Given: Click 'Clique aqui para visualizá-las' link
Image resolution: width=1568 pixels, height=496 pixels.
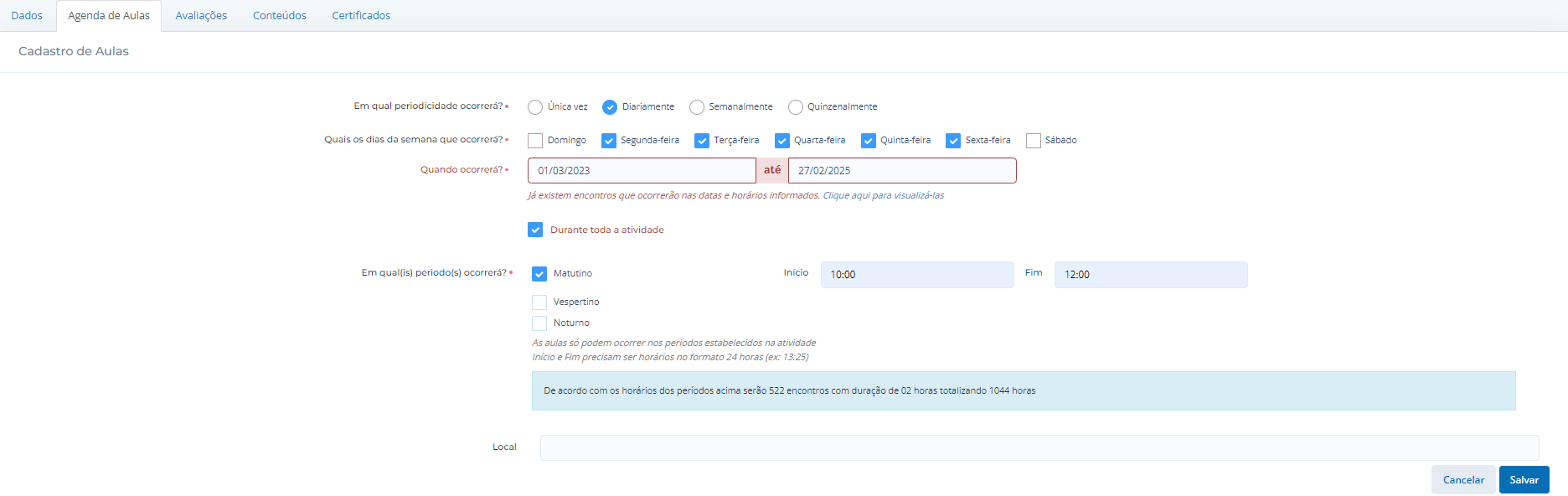Looking at the screenshot, I should (x=883, y=195).
